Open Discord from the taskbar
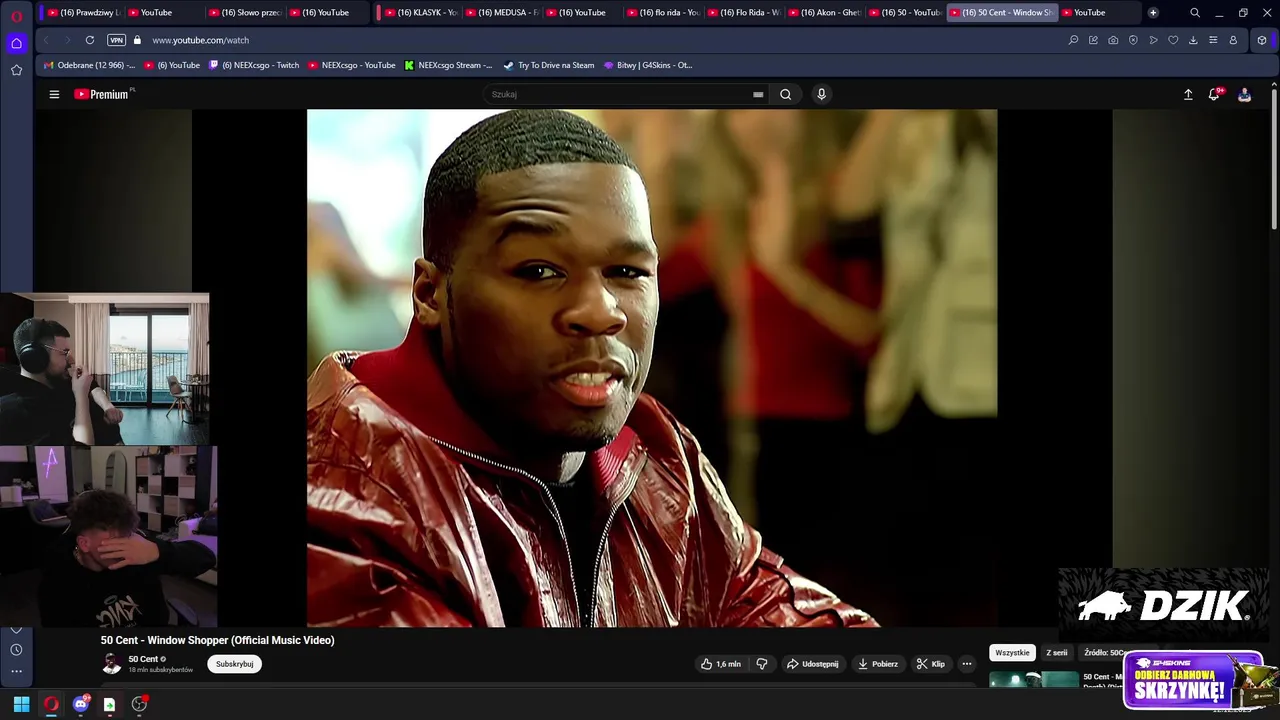 coord(81,704)
